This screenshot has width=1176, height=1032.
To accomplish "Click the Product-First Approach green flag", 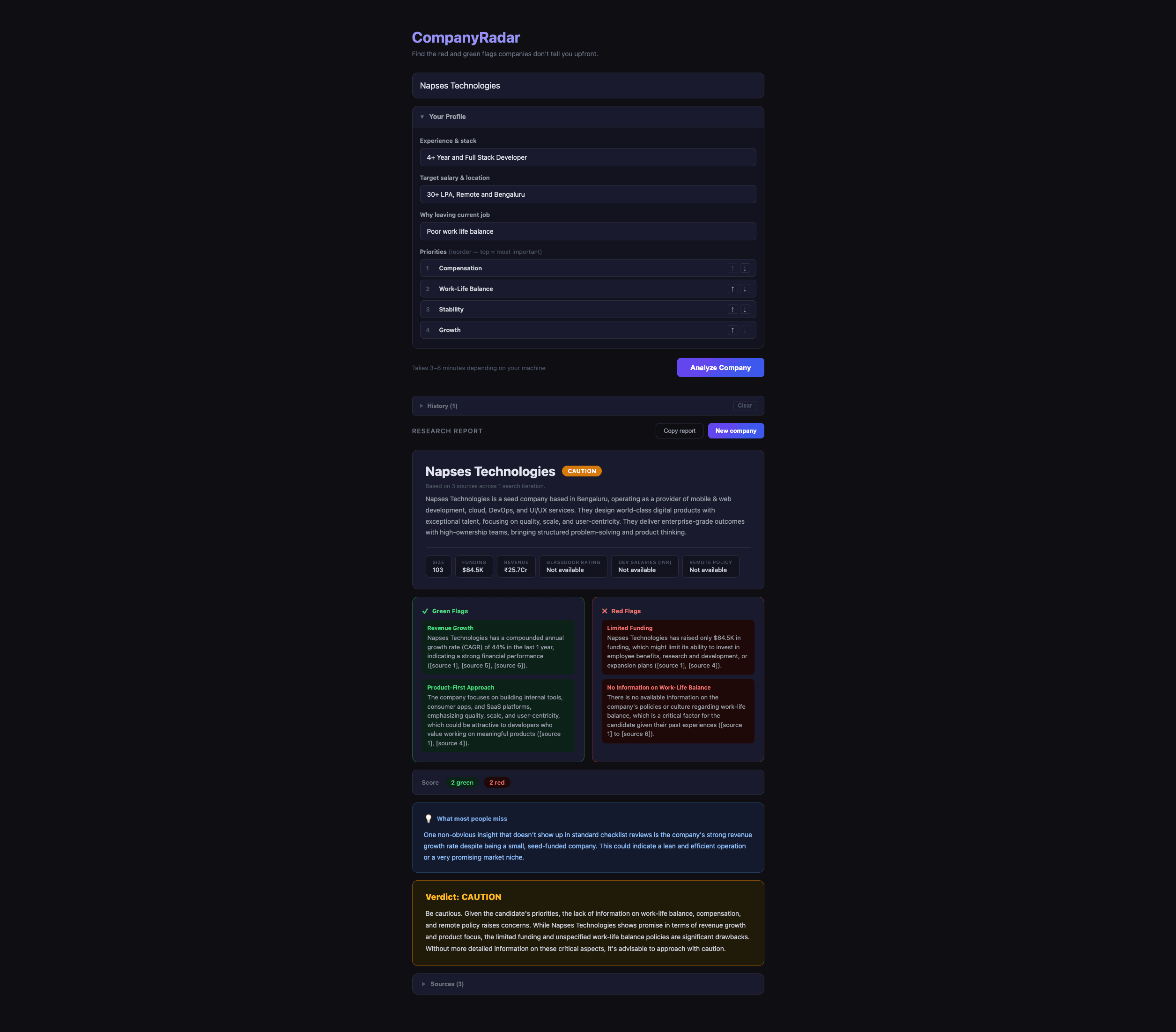I will (498, 716).
